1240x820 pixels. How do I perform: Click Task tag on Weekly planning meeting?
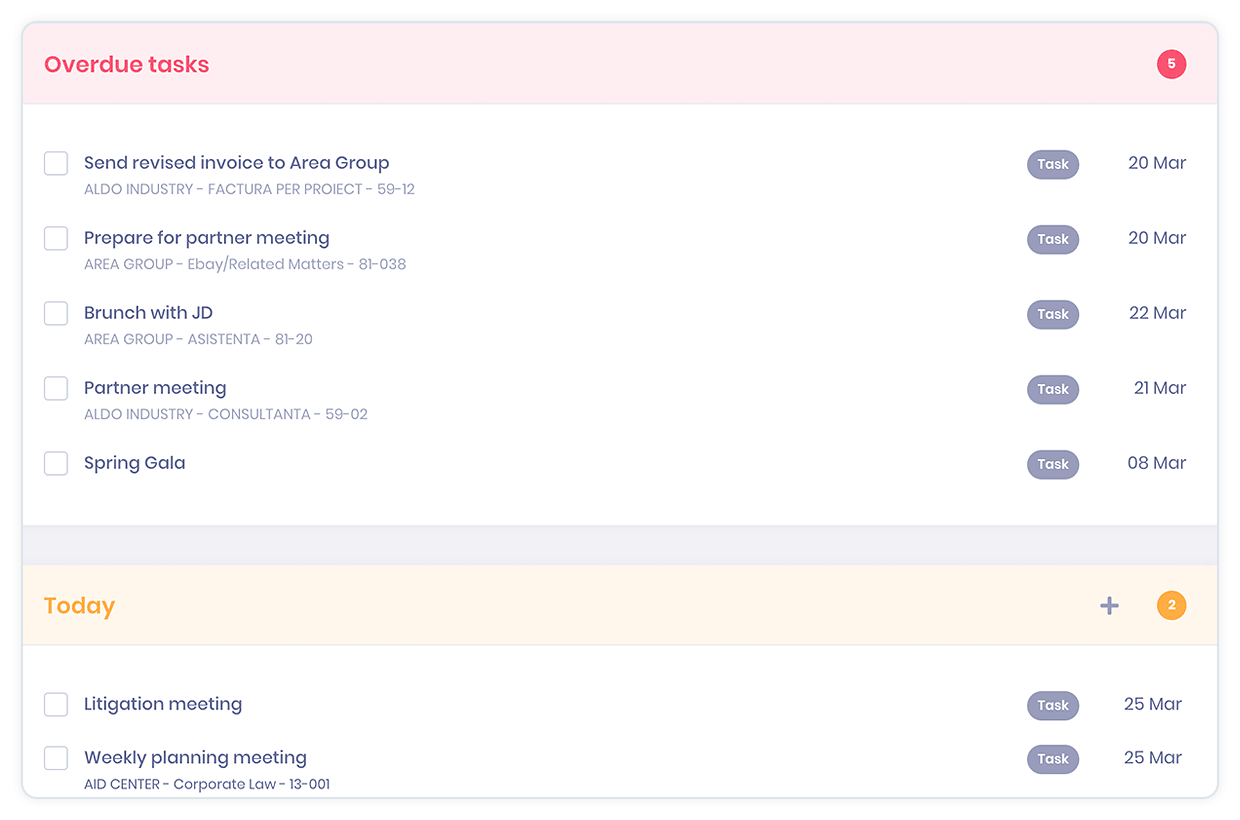[x=1053, y=759]
